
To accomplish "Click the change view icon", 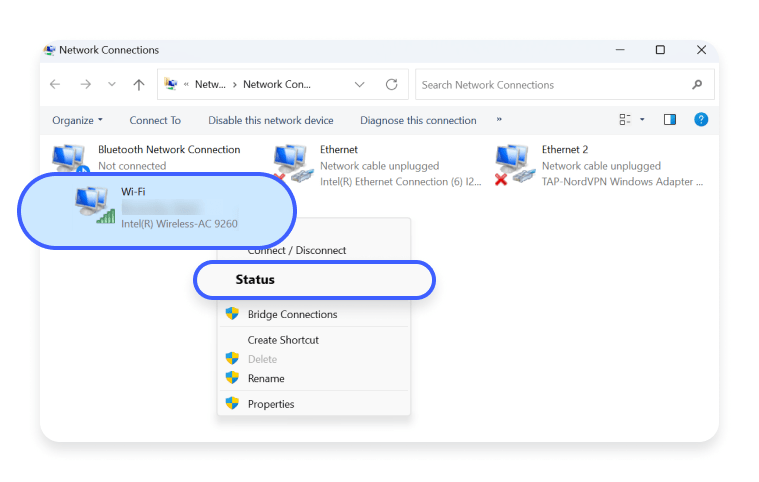I will [x=625, y=120].
